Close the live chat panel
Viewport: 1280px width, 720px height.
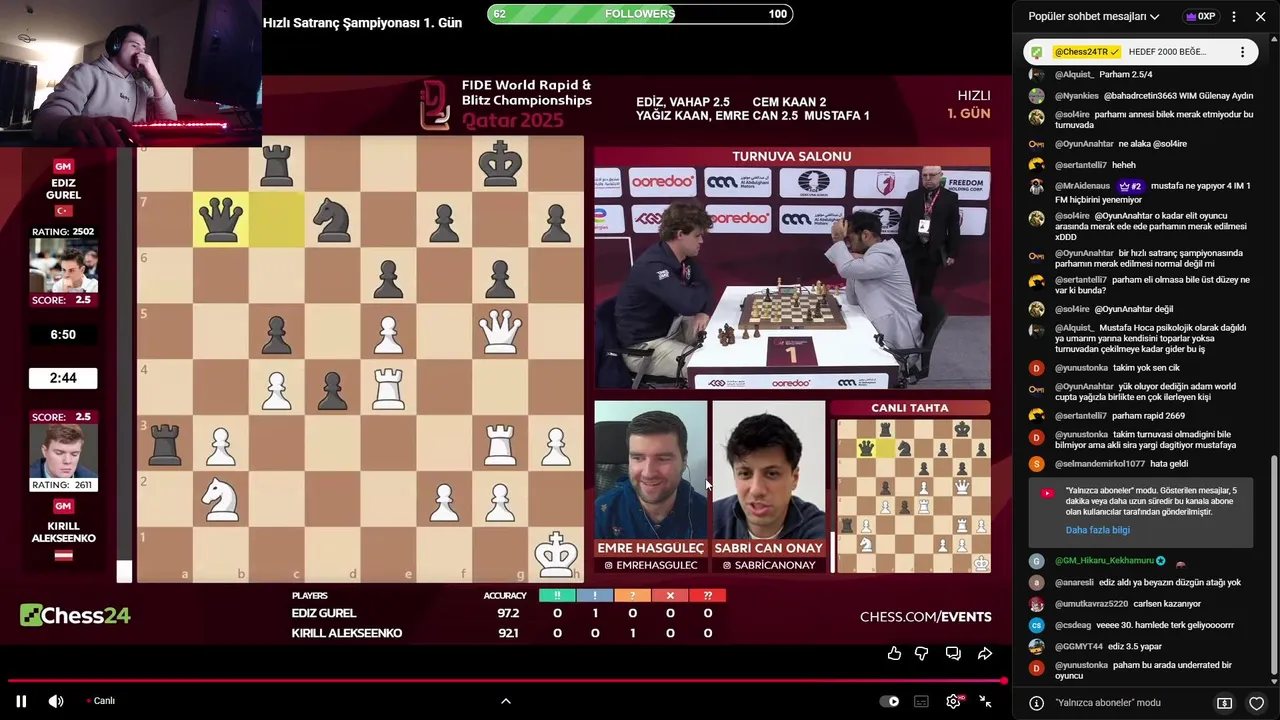[1260, 17]
